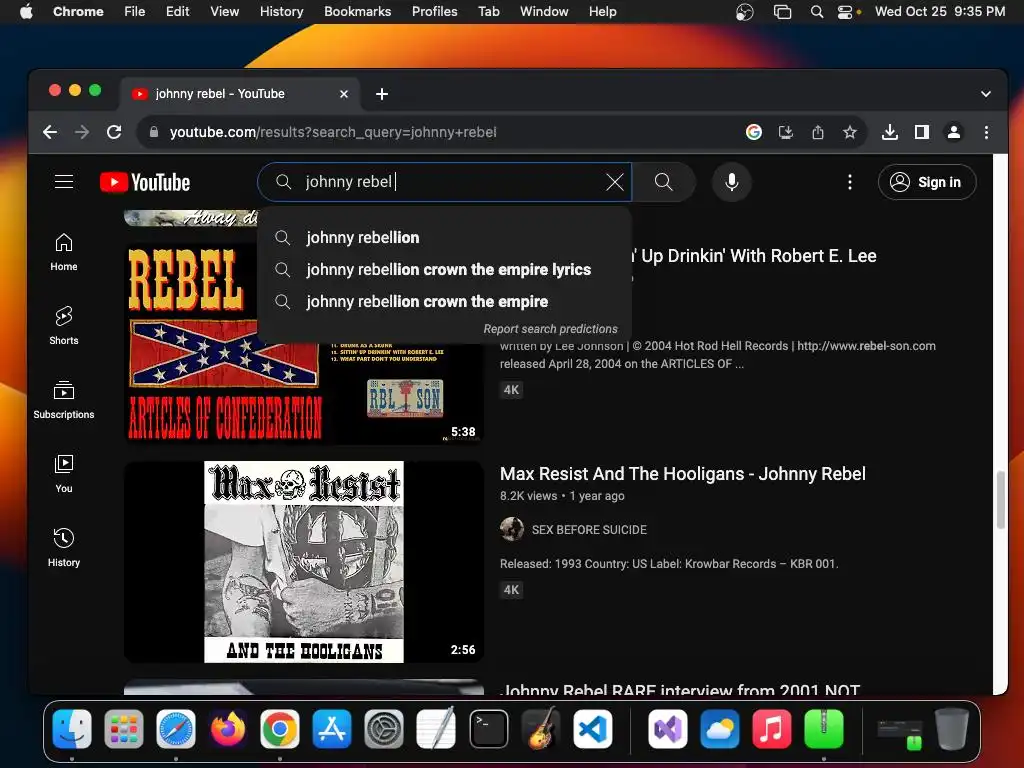Launch Music app from the dock
This screenshot has height=768, width=1024.
(772, 729)
